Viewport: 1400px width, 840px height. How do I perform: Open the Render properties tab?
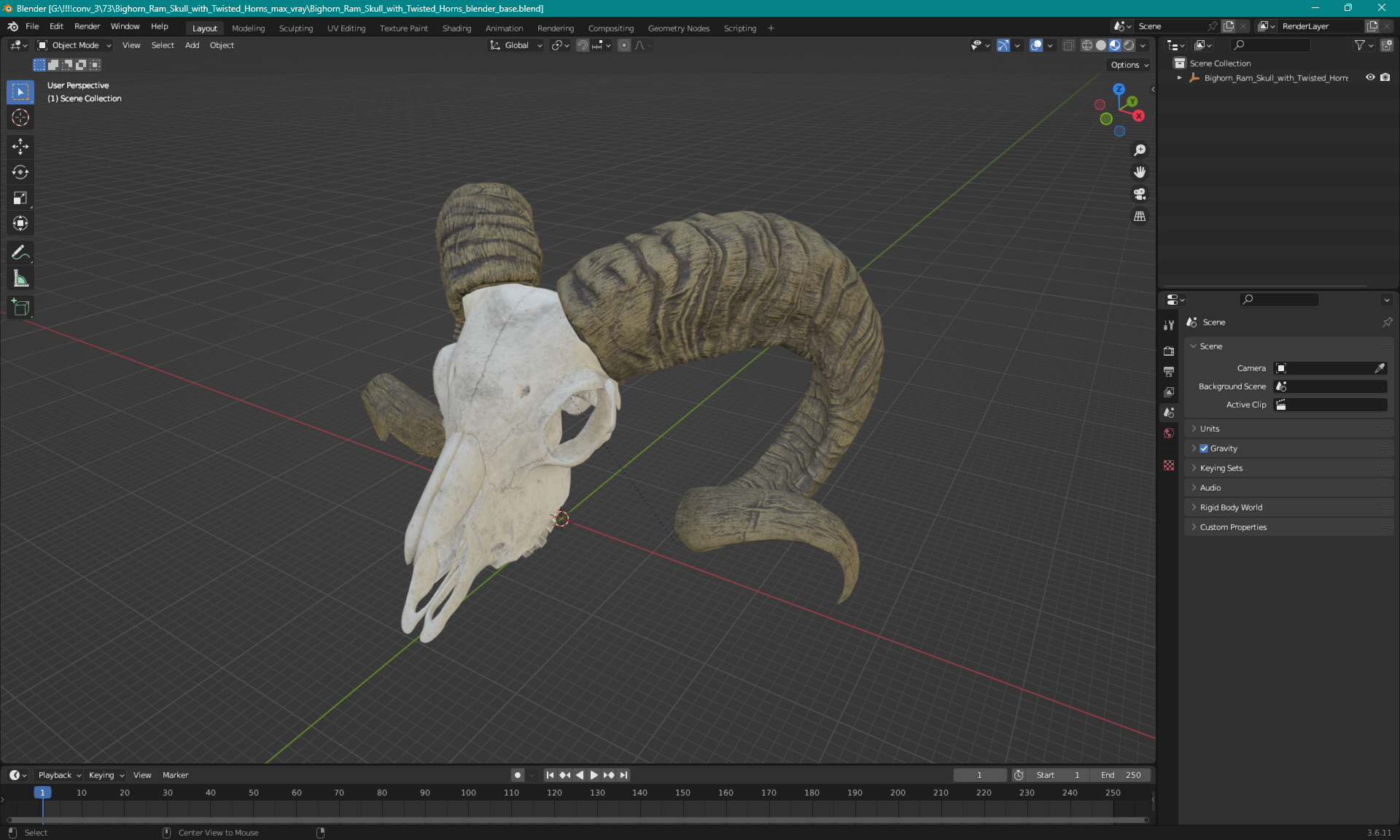click(x=1169, y=351)
